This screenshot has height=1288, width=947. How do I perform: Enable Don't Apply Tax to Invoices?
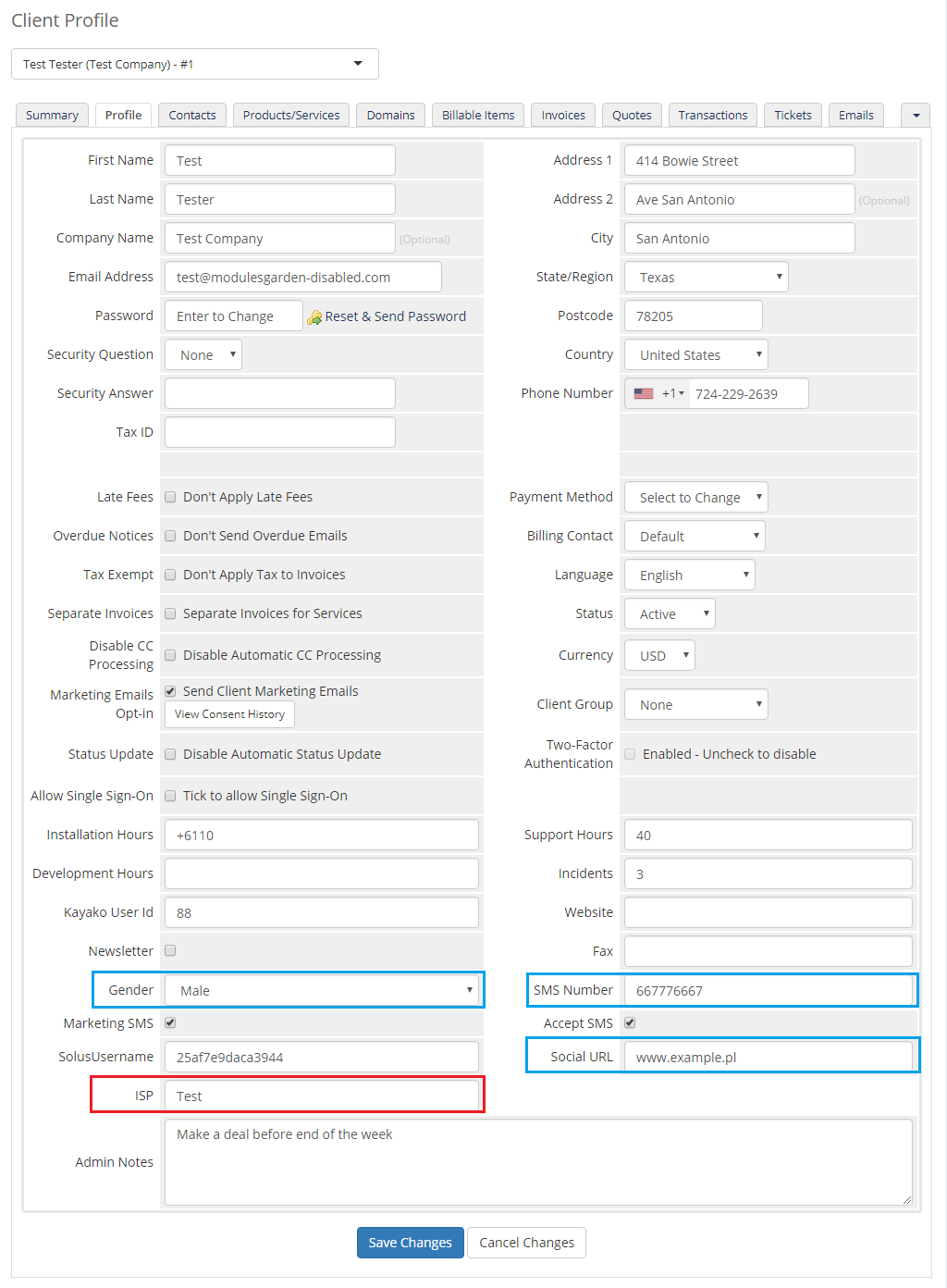coord(170,575)
